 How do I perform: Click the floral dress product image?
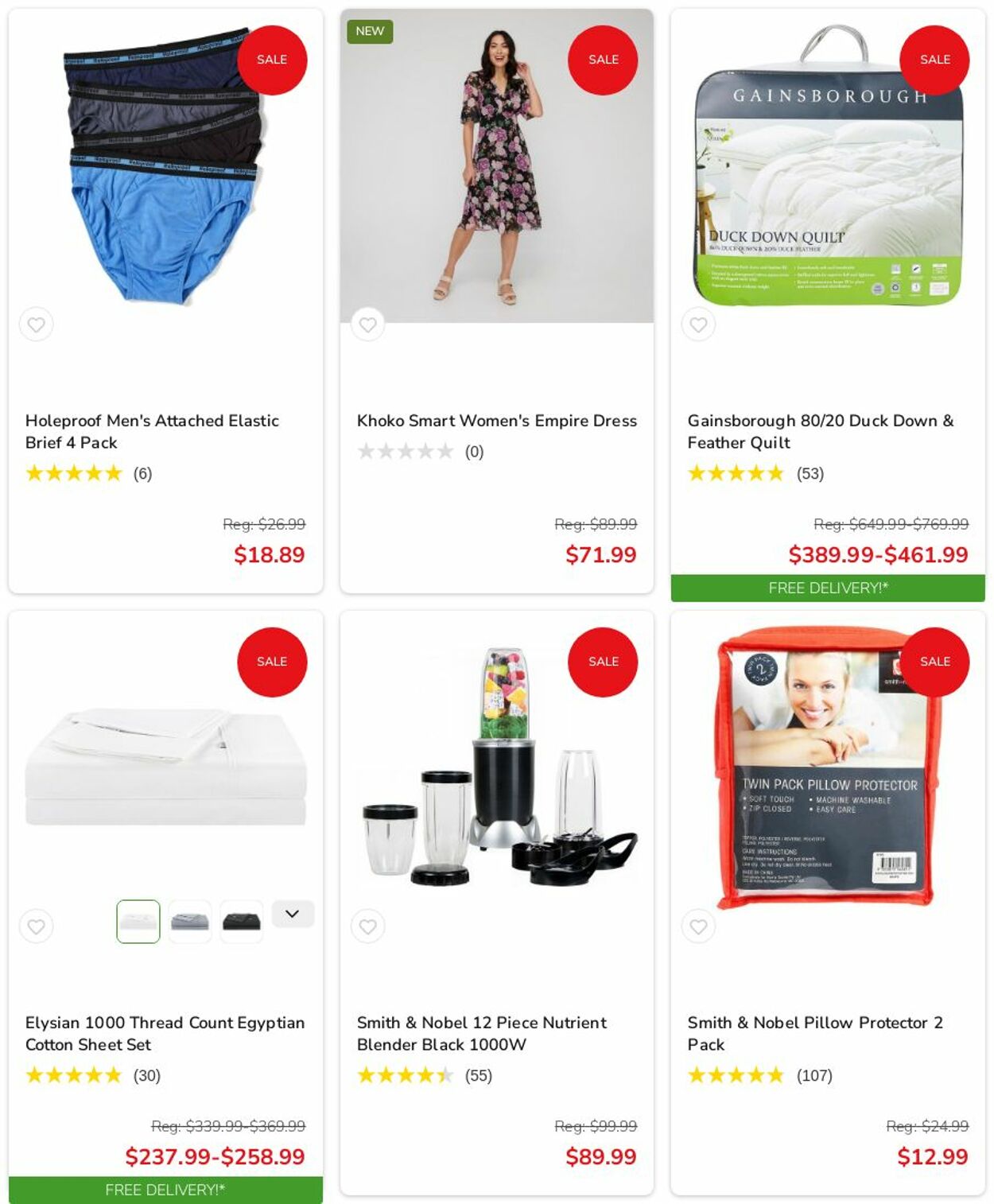coord(497,166)
